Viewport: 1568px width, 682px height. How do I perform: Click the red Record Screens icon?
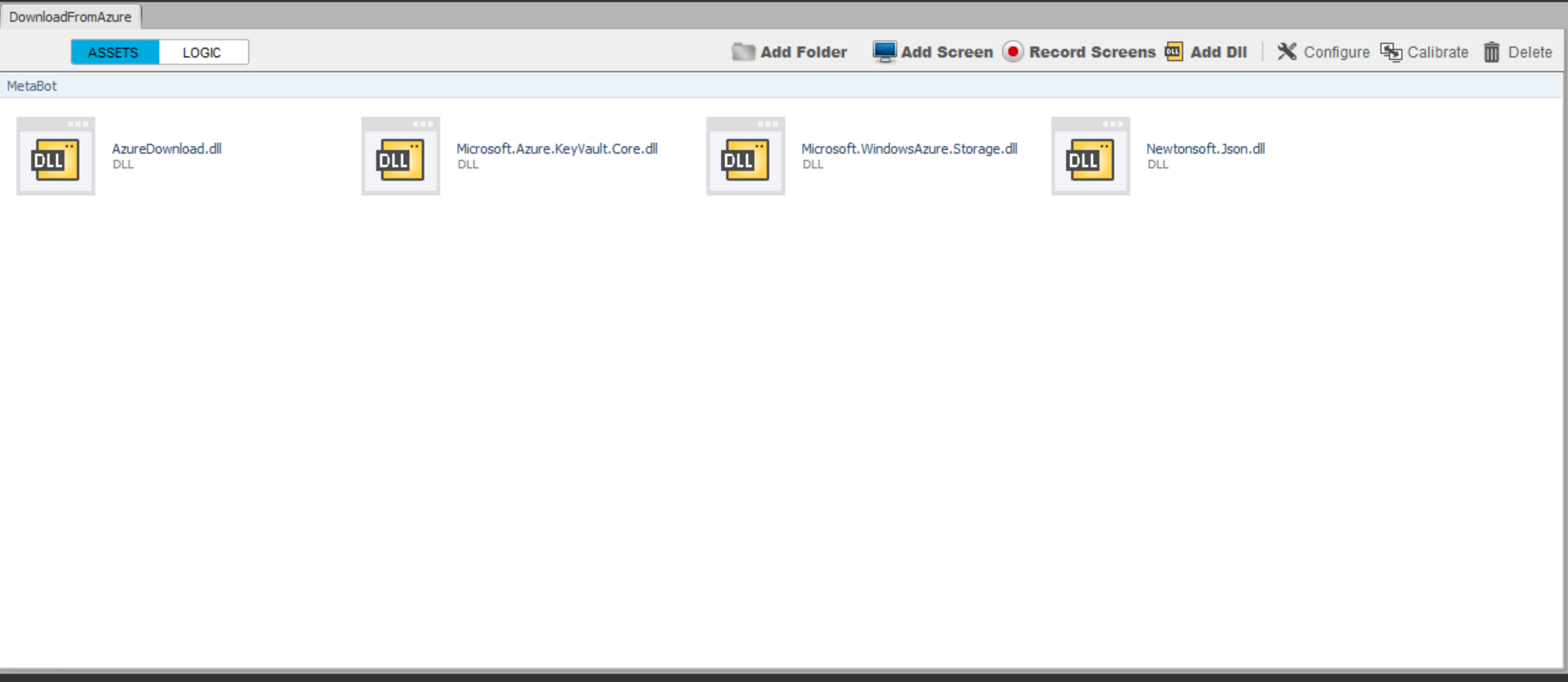pos(1013,52)
